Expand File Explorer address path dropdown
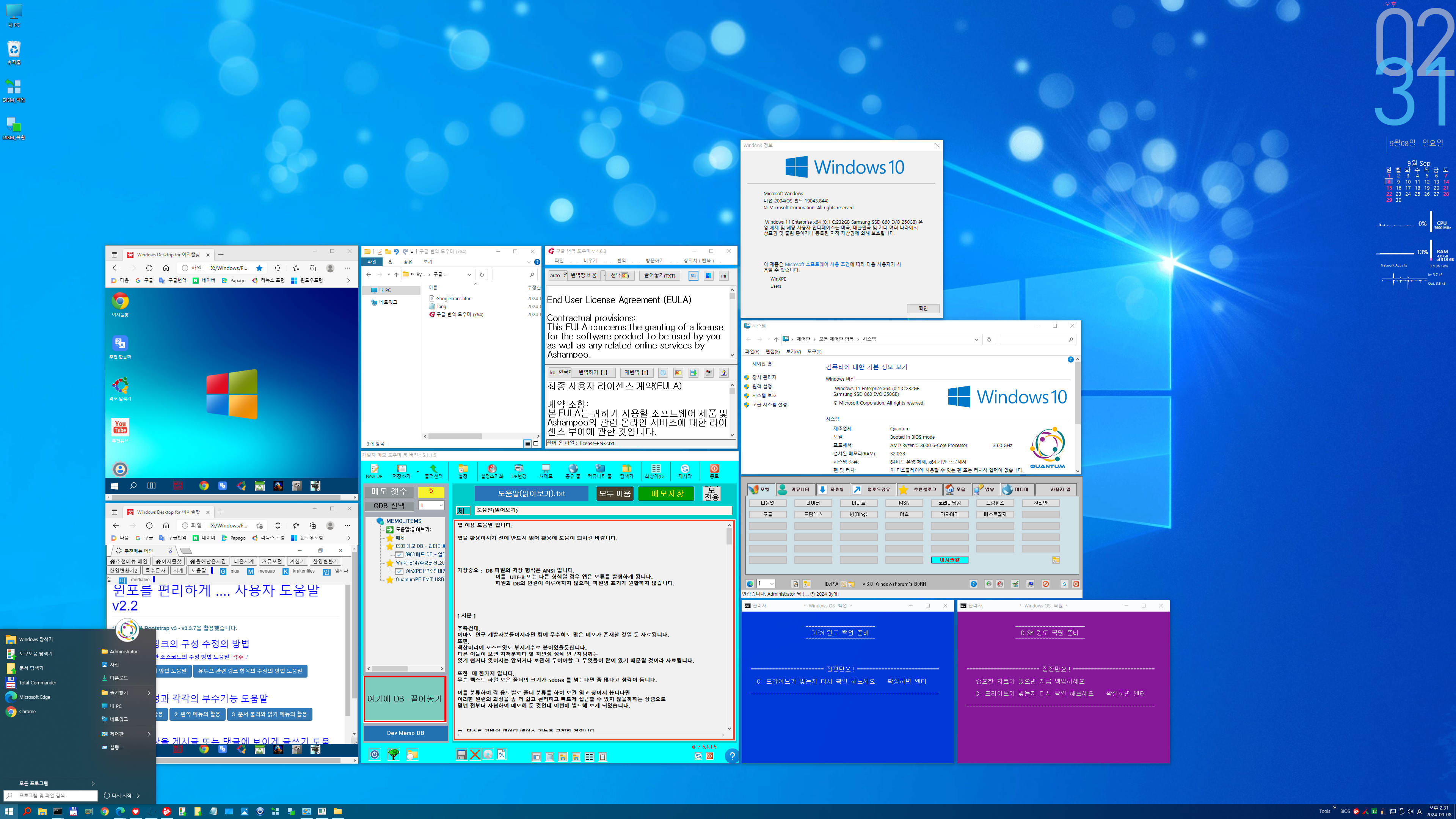Viewport: 1456px width, 819px height. tap(469, 275)
